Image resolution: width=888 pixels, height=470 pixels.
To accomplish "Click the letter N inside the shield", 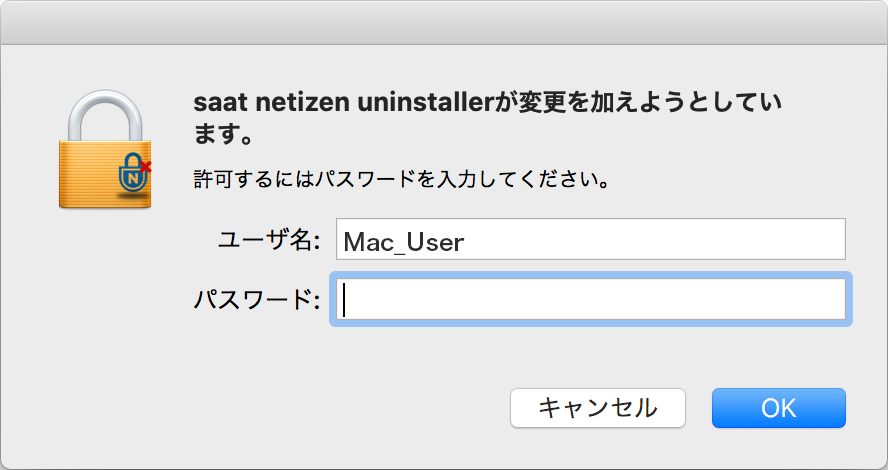I will click(x=133, y=179).
